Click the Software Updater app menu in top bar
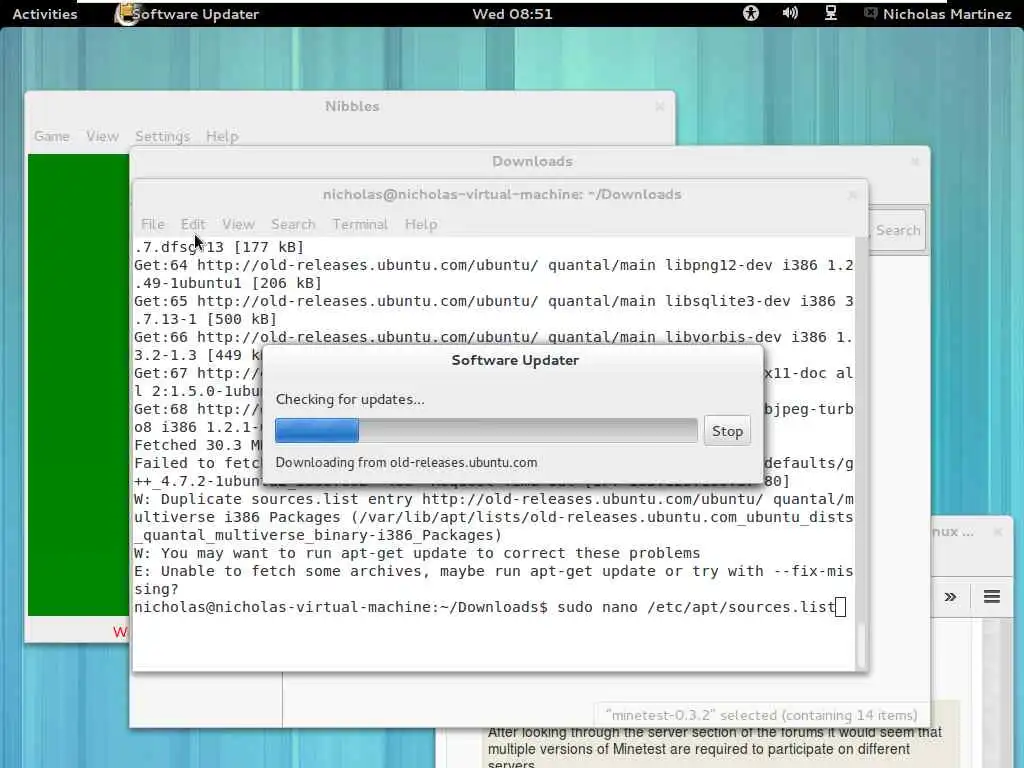 click(x=187, y=14)
